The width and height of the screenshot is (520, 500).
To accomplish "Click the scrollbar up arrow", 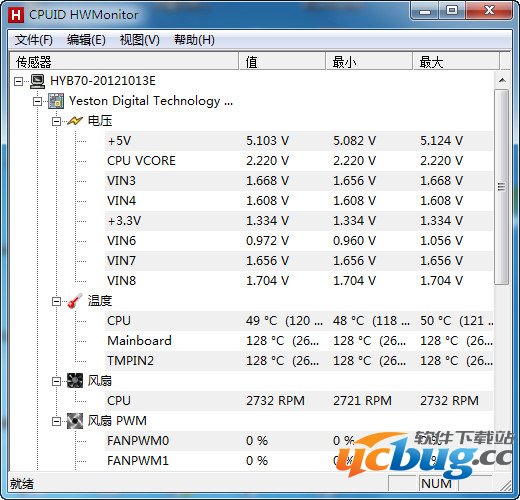I will pos(502,80).
